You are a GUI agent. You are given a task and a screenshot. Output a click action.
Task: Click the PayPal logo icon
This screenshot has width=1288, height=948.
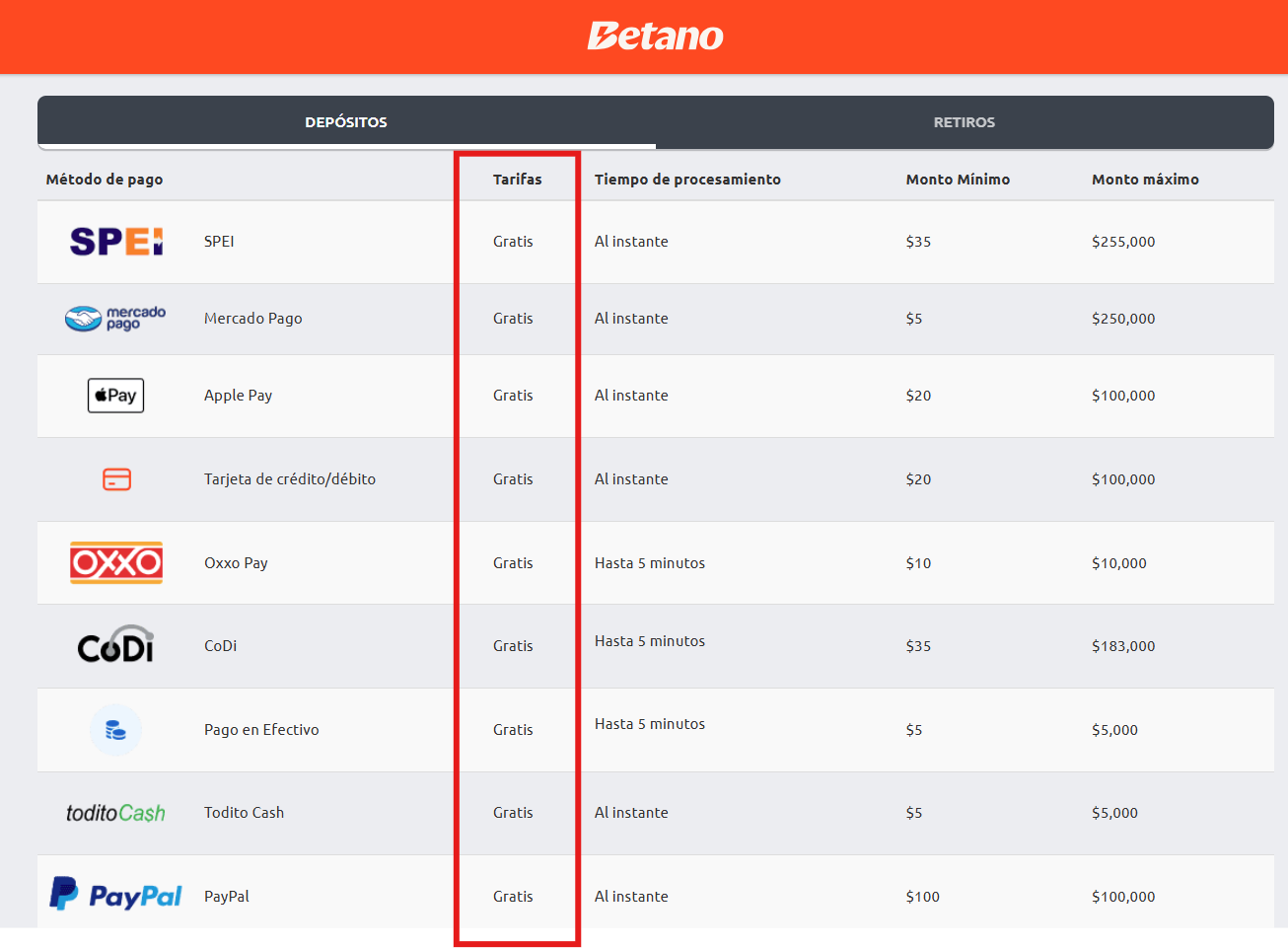[x=115, y=894]
